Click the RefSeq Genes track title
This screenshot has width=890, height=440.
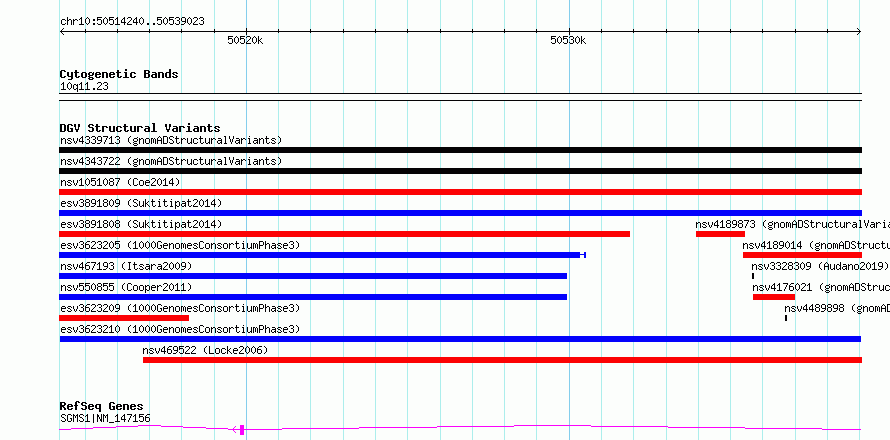click(102, 407)
